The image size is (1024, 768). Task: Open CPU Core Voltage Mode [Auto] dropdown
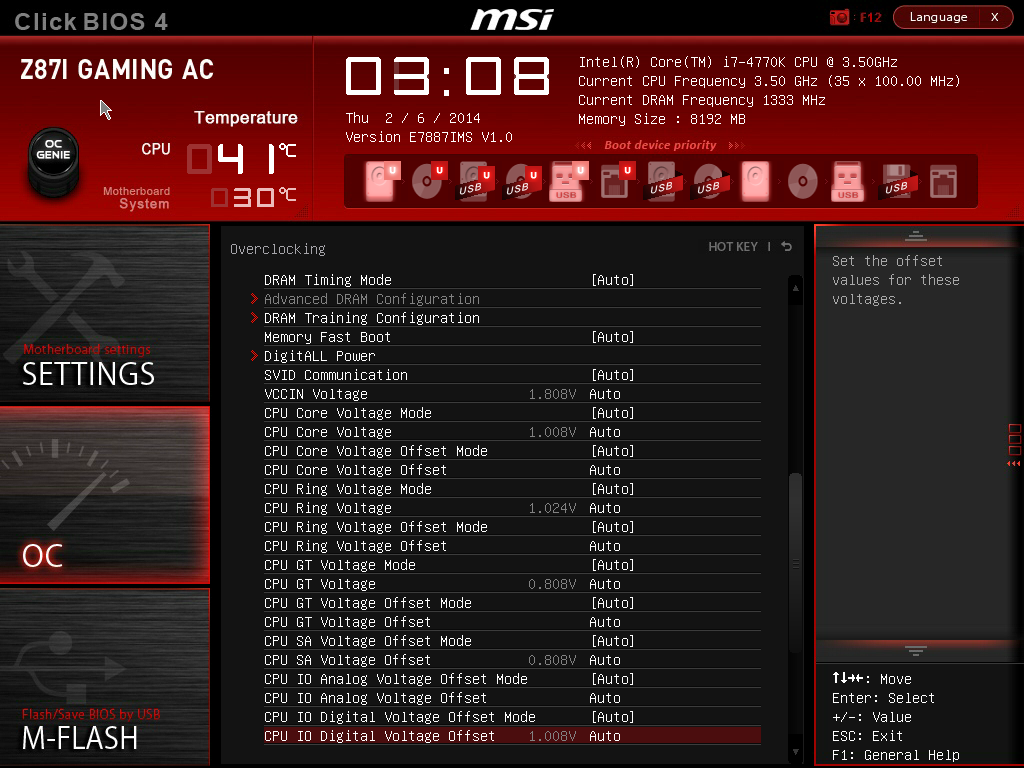pyautogui.click(x=613, y=413)
